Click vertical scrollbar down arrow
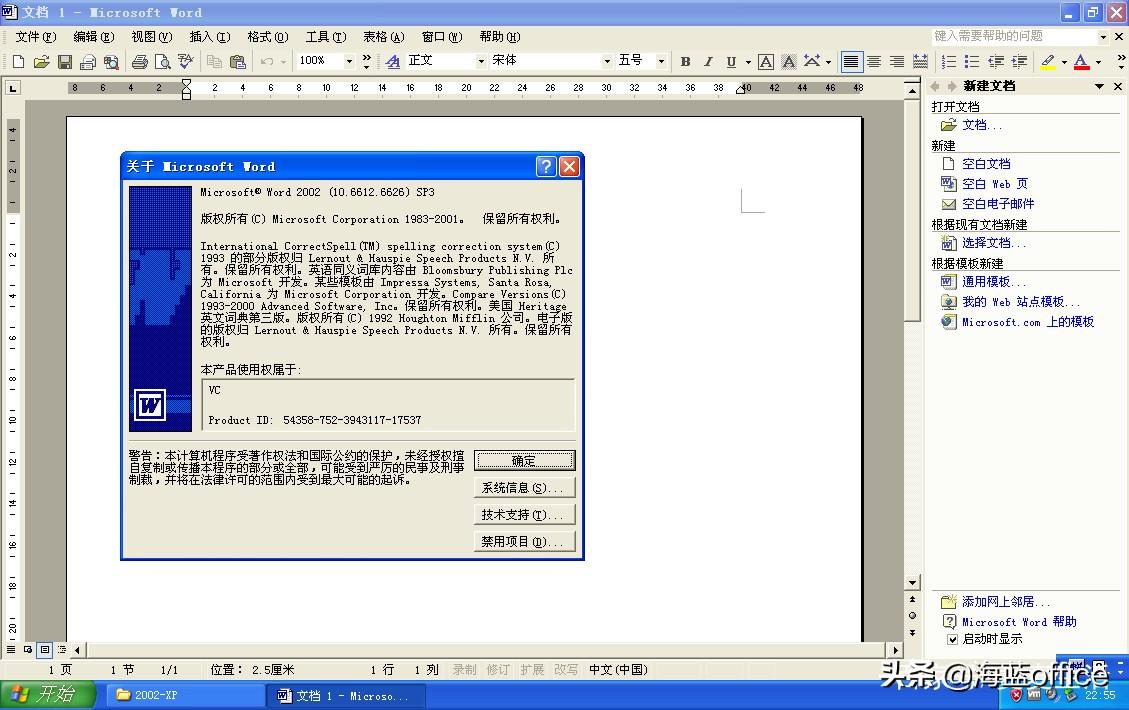Image resolution: width=1129 pixels, height=710 pixels. click(x=912, y=583)
